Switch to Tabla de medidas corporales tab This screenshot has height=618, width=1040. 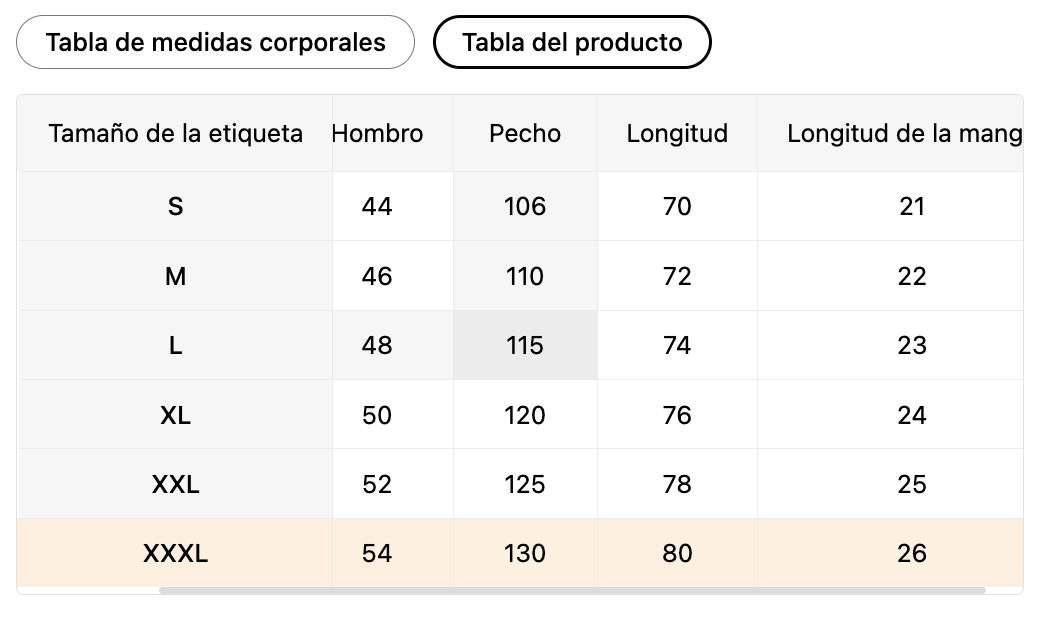point(215,42)
